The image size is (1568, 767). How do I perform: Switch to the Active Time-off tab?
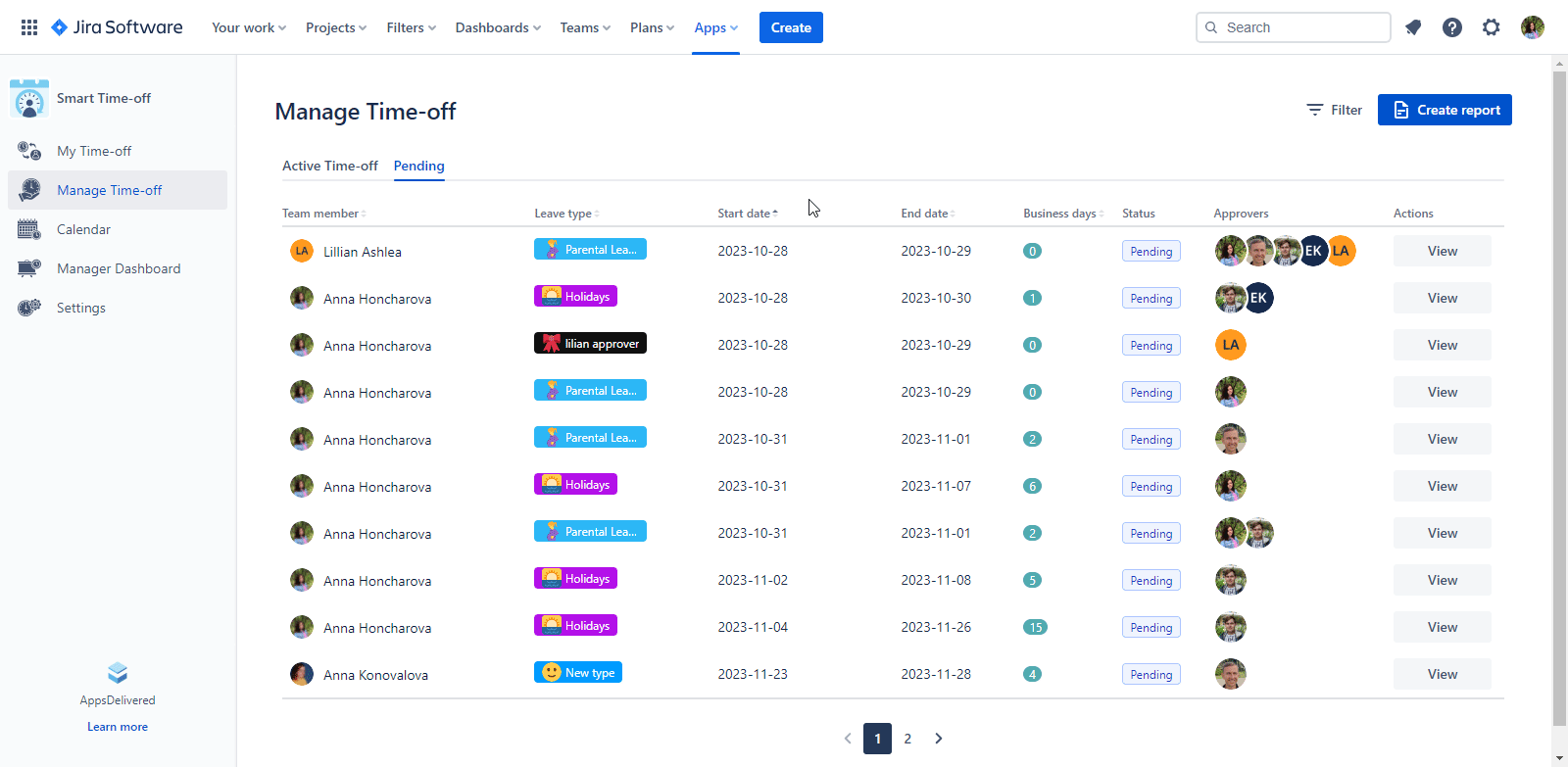click(x=329, y=166)
